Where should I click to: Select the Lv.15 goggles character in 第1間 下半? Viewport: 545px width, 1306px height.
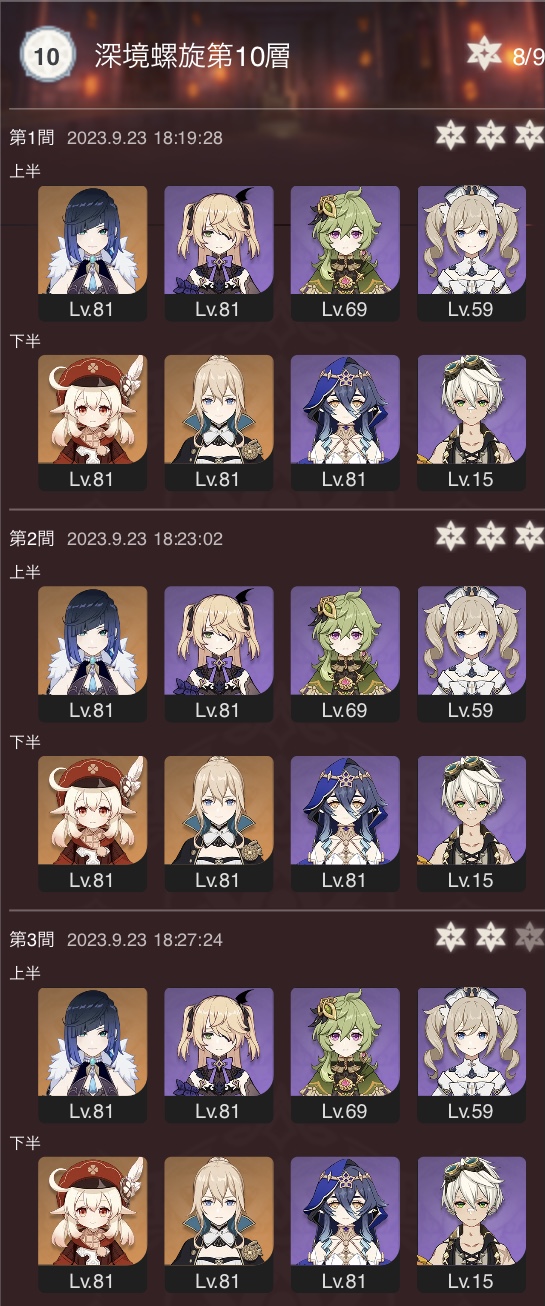471,423
